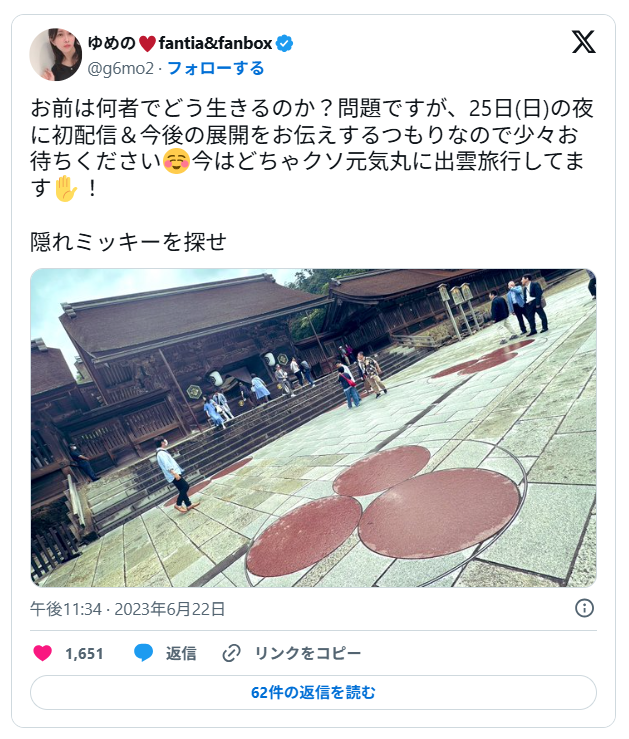Click the blue reply bubble icon

pos(143,653)
